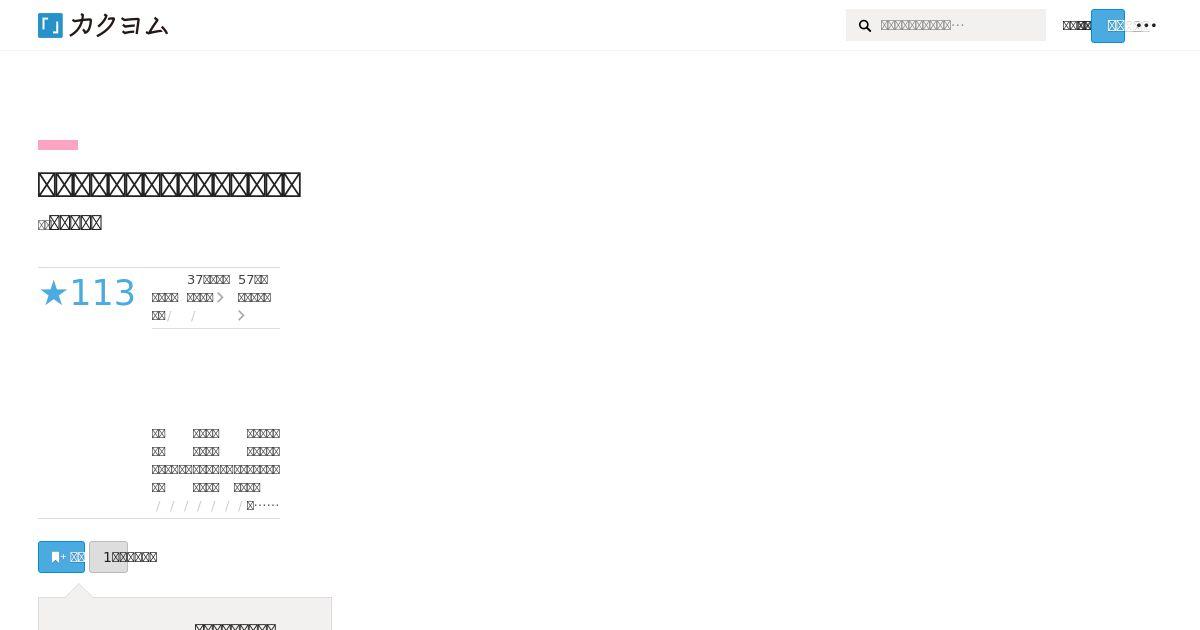Click the Kakuyomu logo

click(103, 25)
